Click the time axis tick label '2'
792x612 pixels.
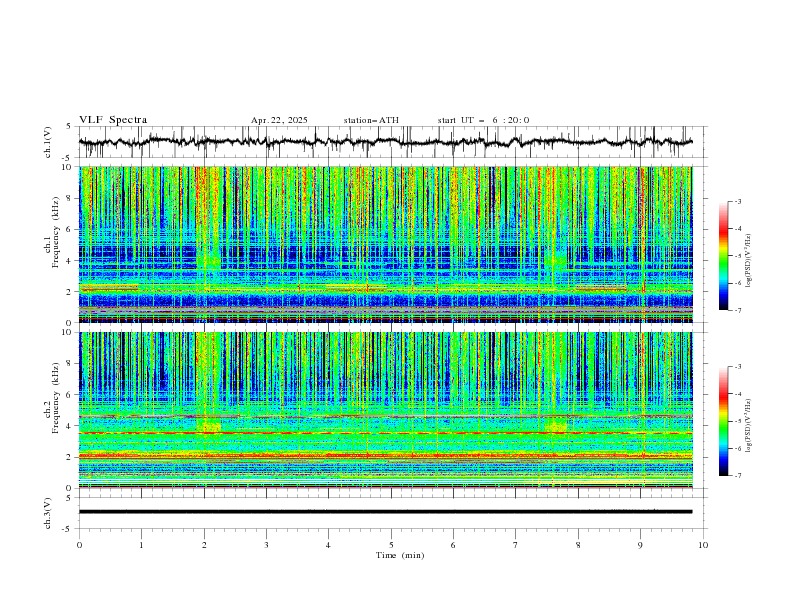(x=204, y=545)
